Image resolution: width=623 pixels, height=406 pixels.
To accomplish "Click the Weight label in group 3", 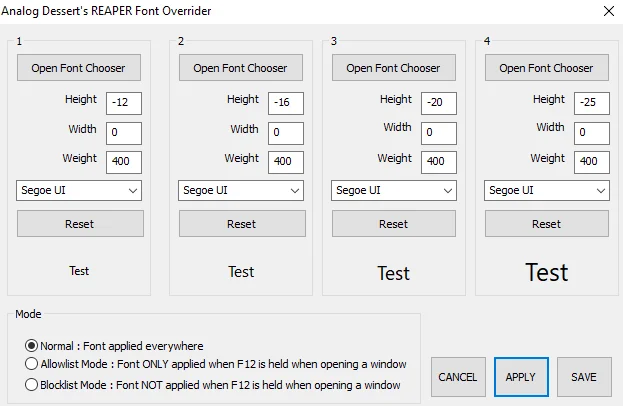I will pos(395,158).
